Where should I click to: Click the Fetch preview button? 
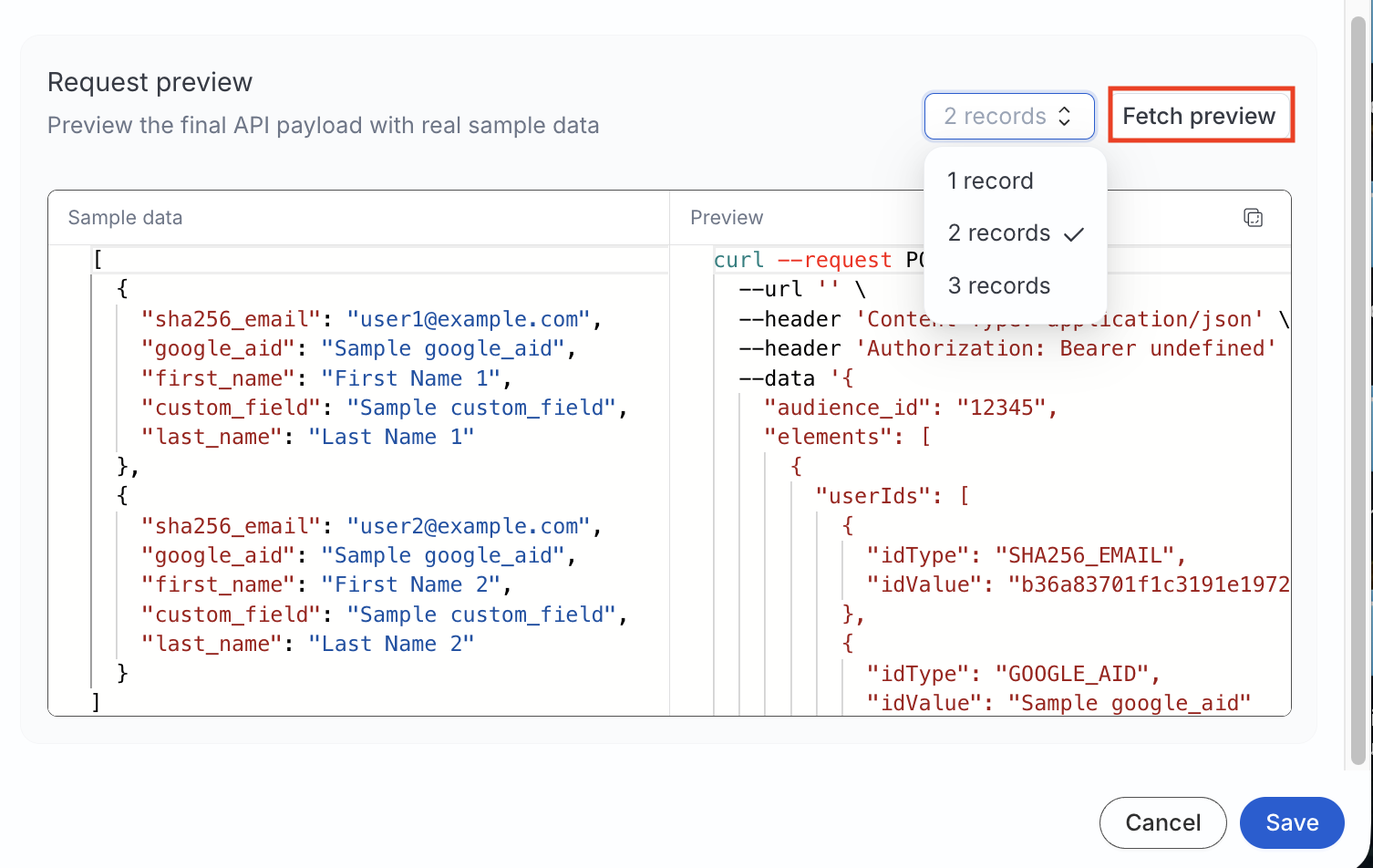coord(1199,116)
